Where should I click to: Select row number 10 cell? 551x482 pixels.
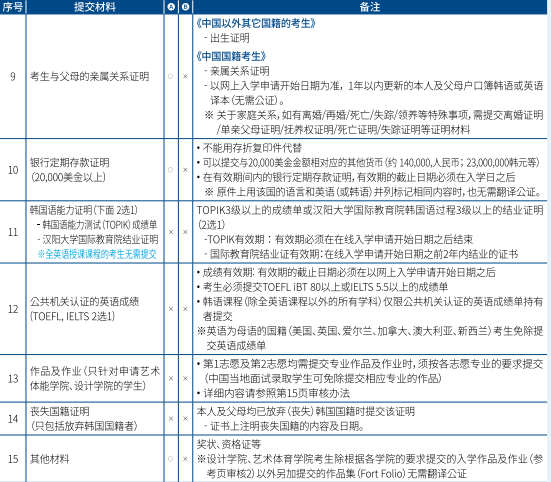(13, 170)
